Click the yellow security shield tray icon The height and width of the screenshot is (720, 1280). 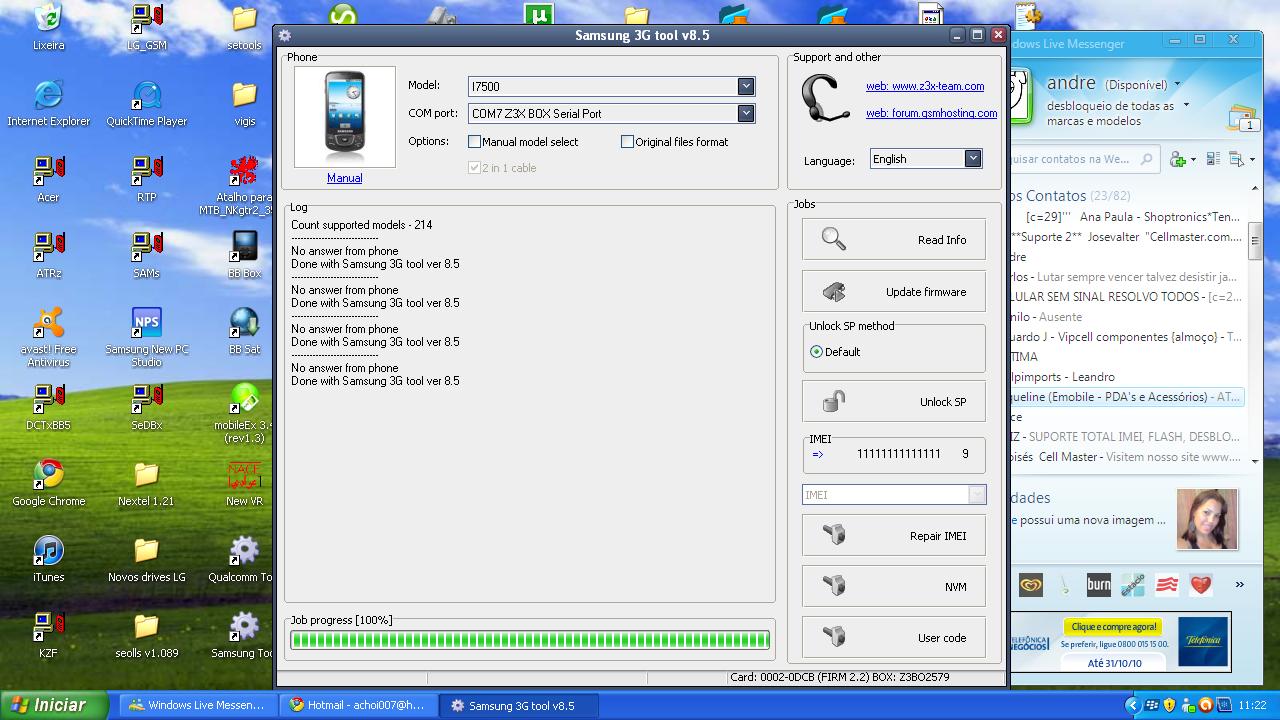[1169, 705]
